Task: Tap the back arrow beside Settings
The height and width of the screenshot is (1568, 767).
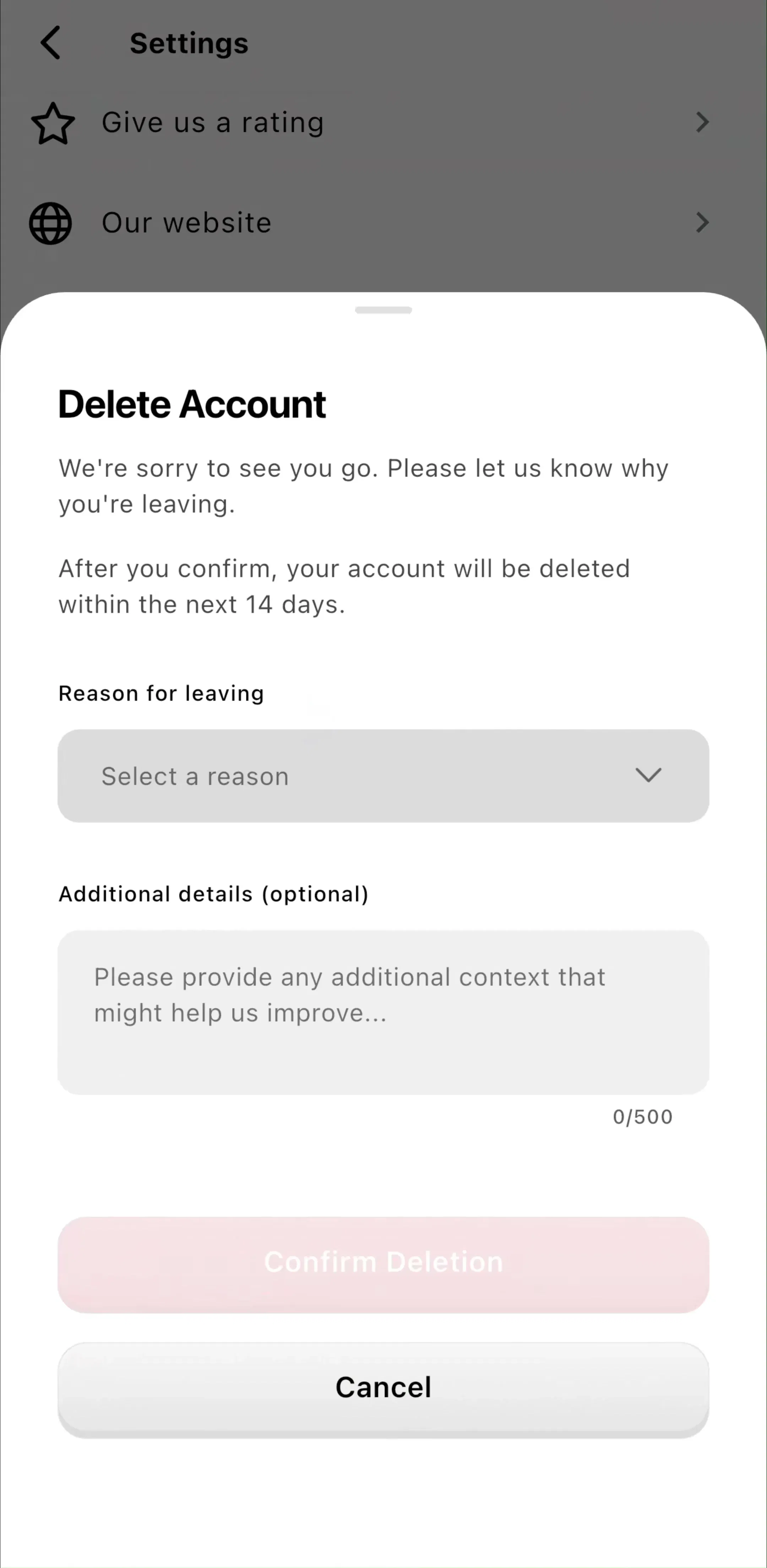Action: tap(50, 43)
